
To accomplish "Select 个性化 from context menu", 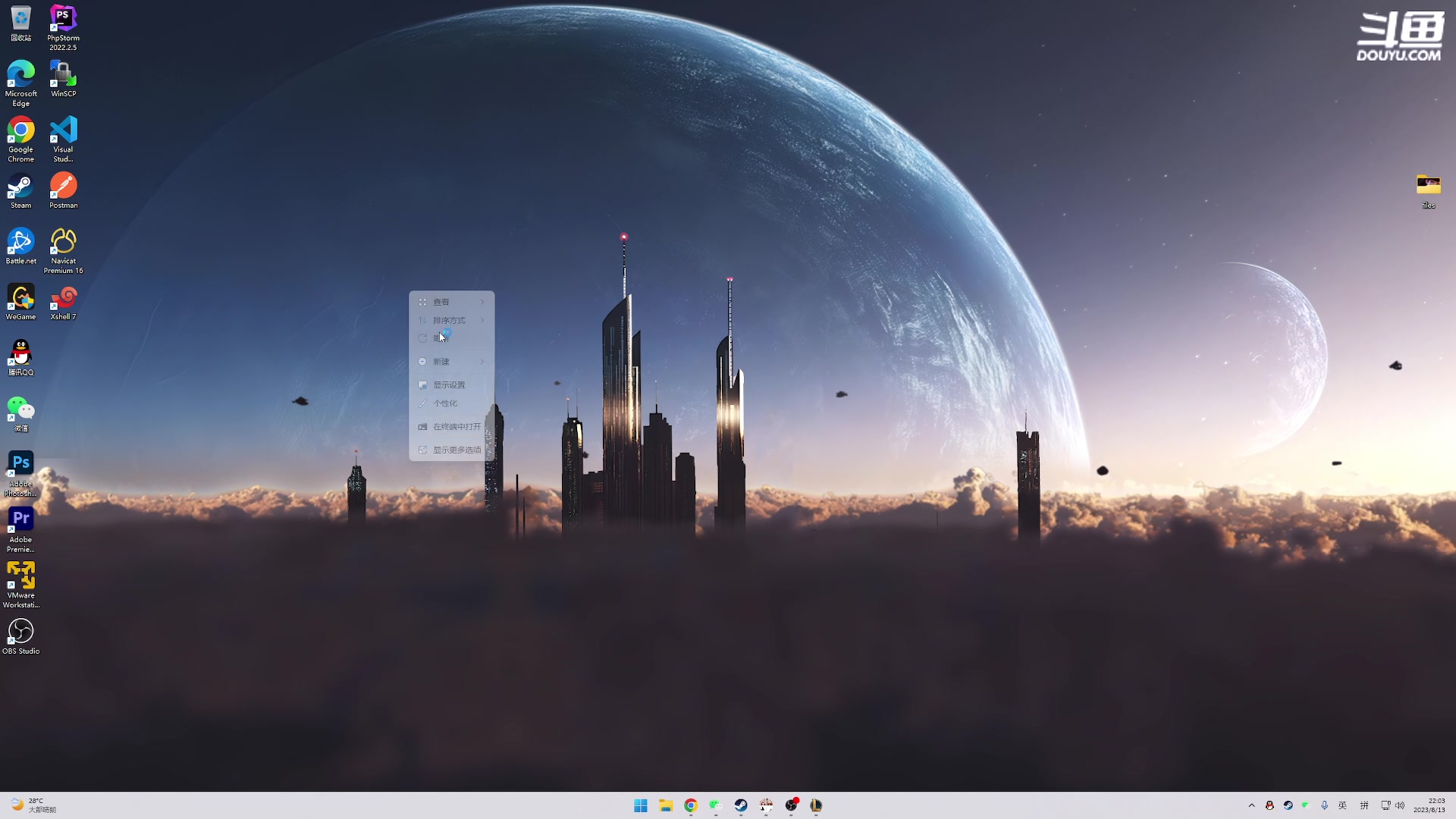I will point(446,403).
